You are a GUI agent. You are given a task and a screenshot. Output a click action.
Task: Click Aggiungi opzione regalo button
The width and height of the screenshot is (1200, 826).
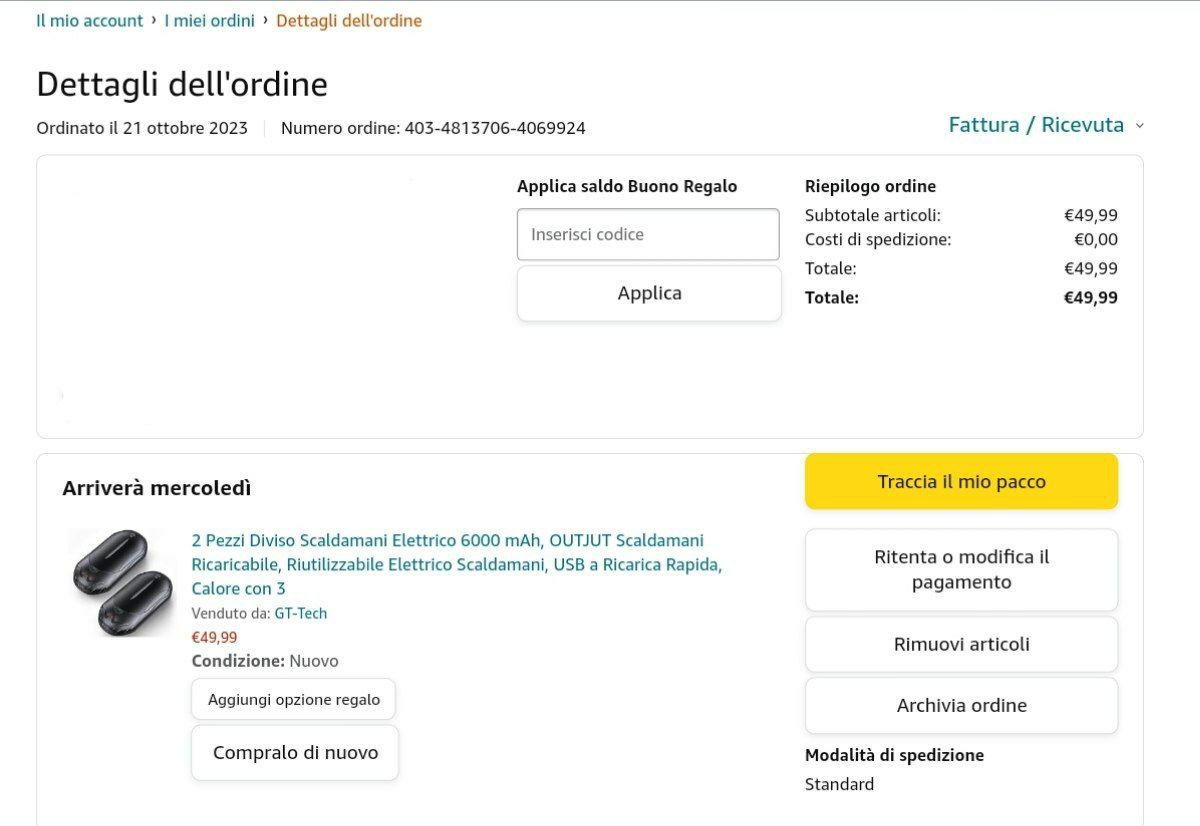tap(293, 700)
